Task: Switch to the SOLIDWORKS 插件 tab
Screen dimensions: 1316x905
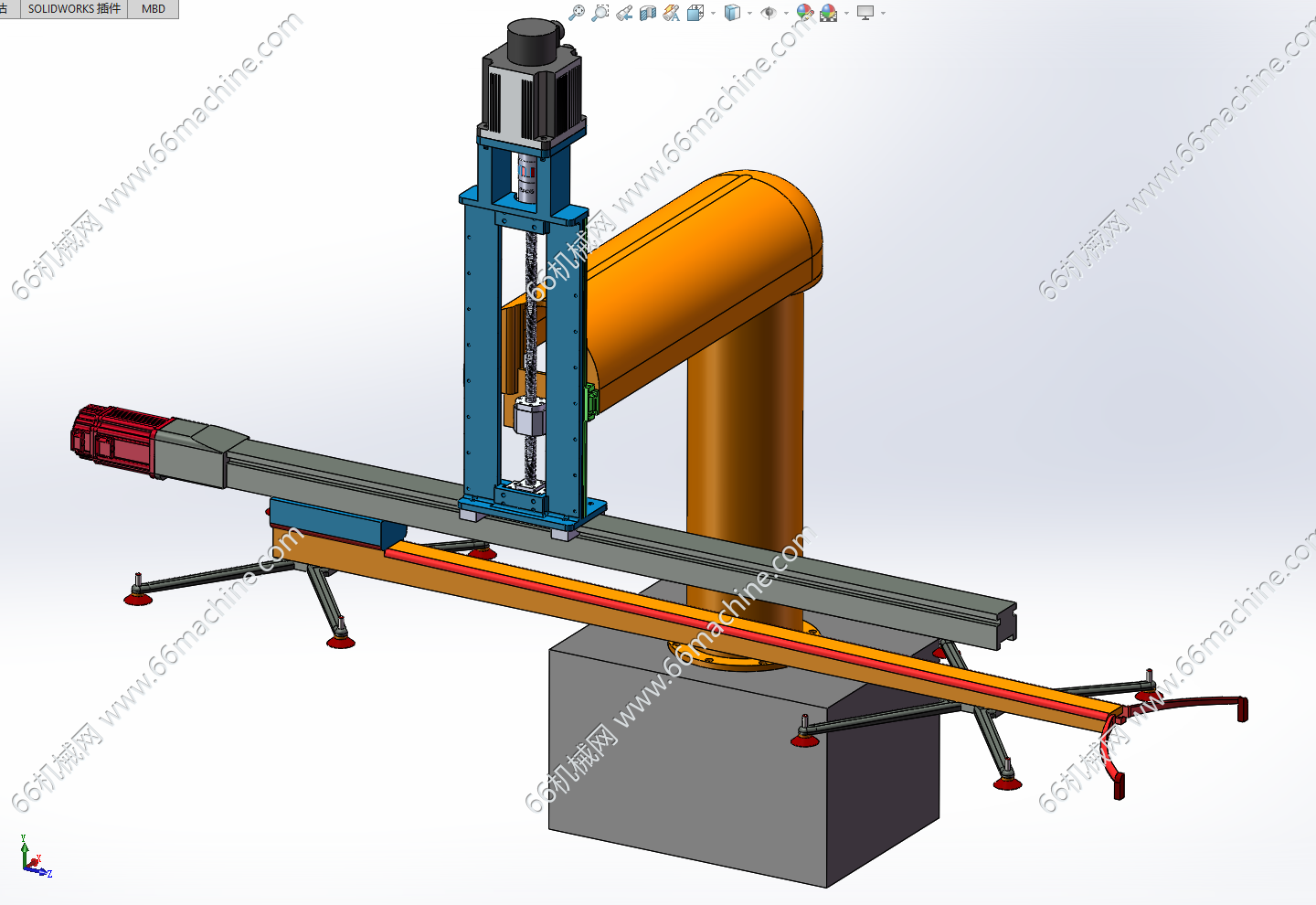Action: [74, 8]
